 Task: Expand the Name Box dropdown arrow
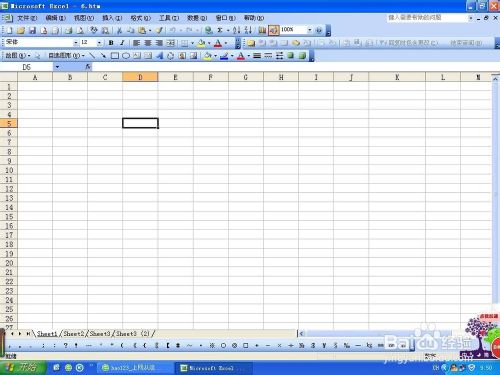pyautogui.click(x=57, y=67)
